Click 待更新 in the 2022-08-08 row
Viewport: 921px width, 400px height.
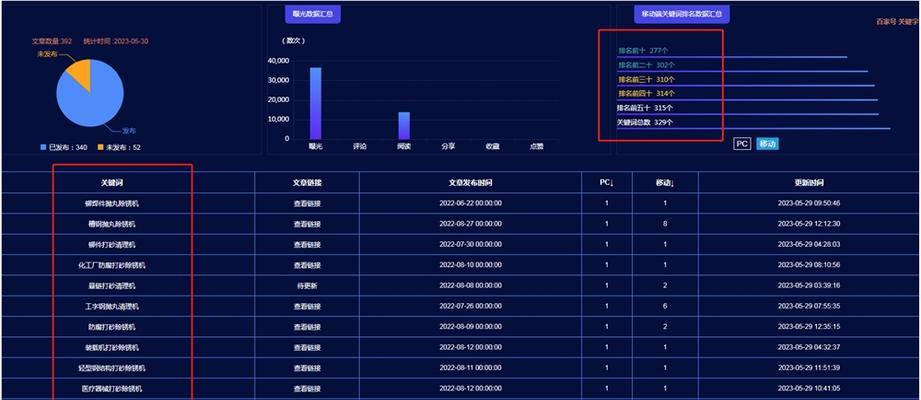(x=307, y=286)
